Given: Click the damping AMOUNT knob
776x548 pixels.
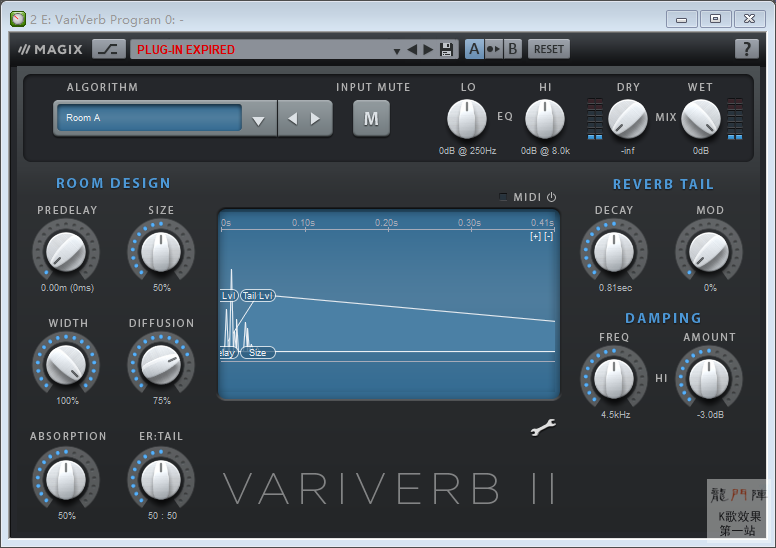Looking at the screenshot, I should coord(709,379).
